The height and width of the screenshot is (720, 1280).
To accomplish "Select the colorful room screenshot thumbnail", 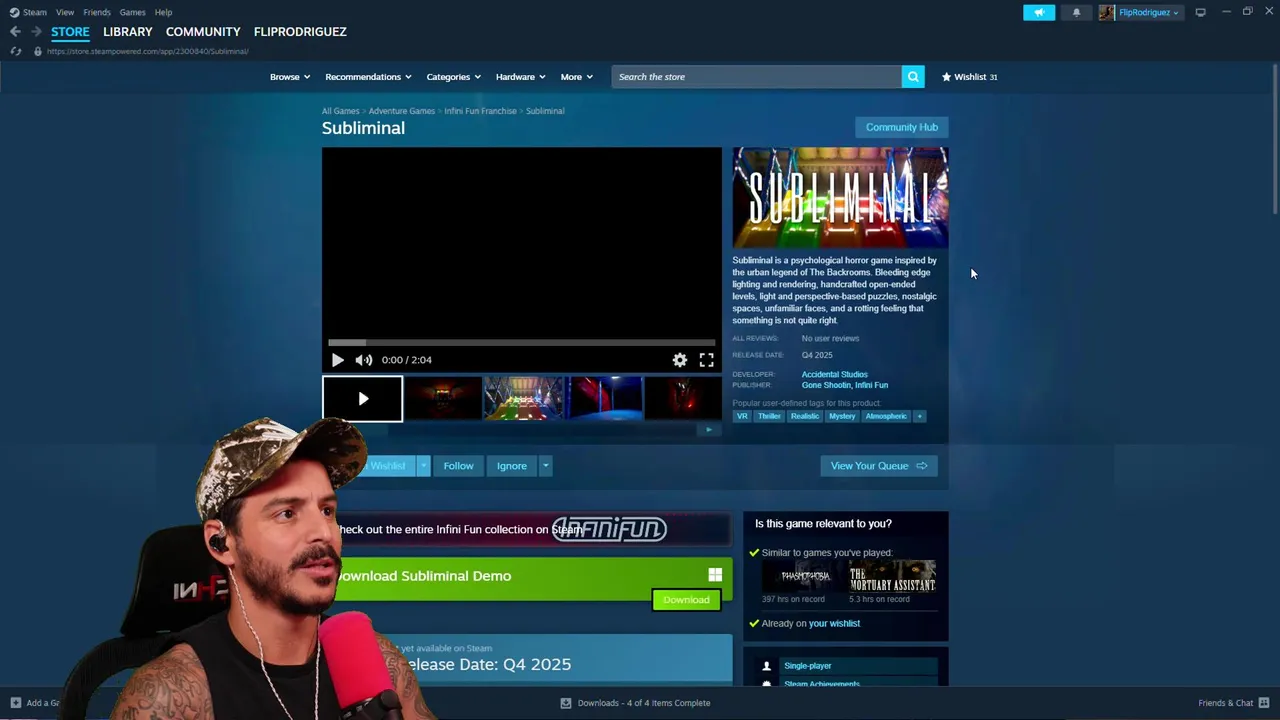I will click(524, 399).
